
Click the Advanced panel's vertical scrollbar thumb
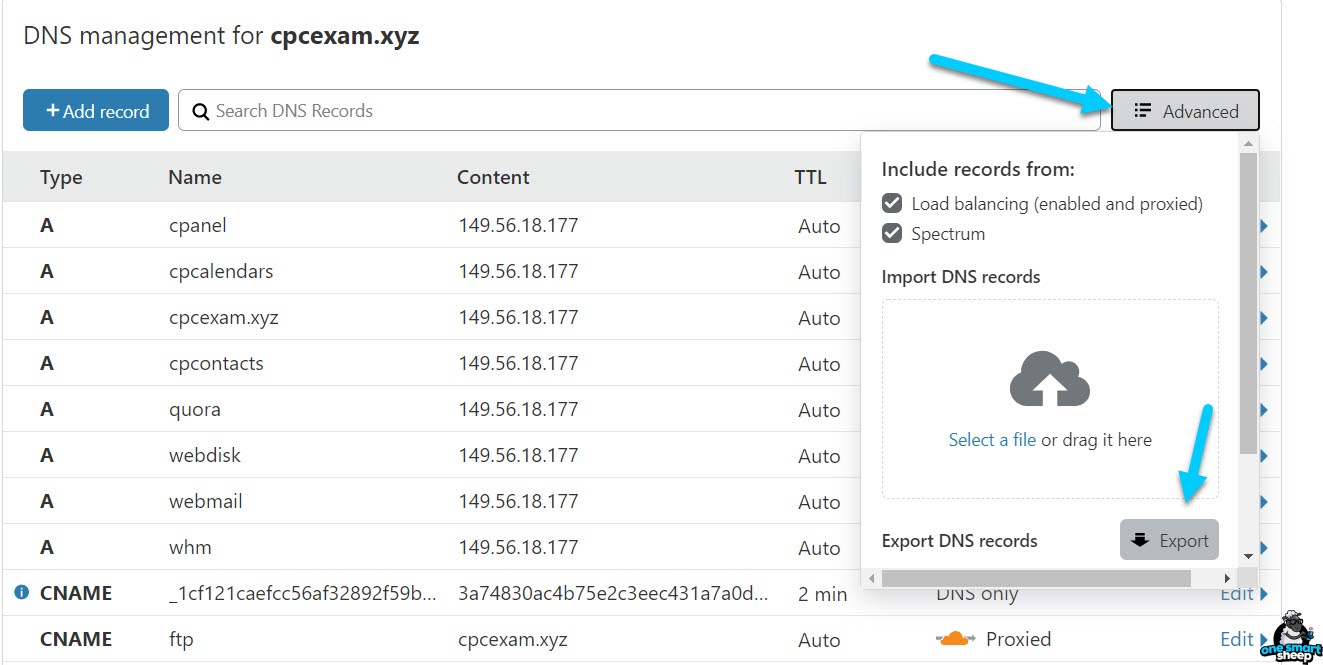point(1248,304)
